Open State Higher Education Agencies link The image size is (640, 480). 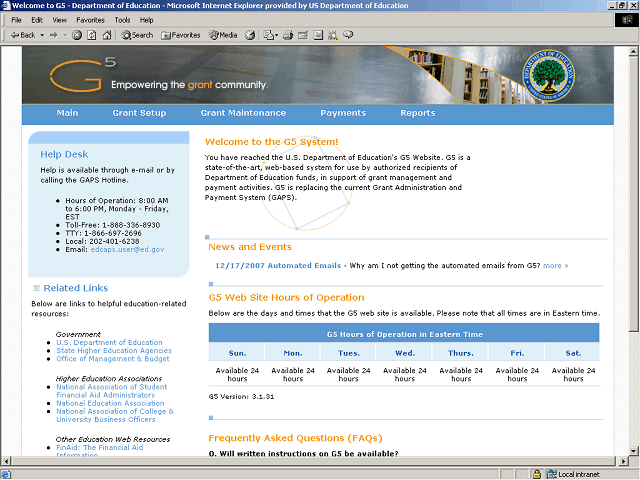(x=114, y=351)
